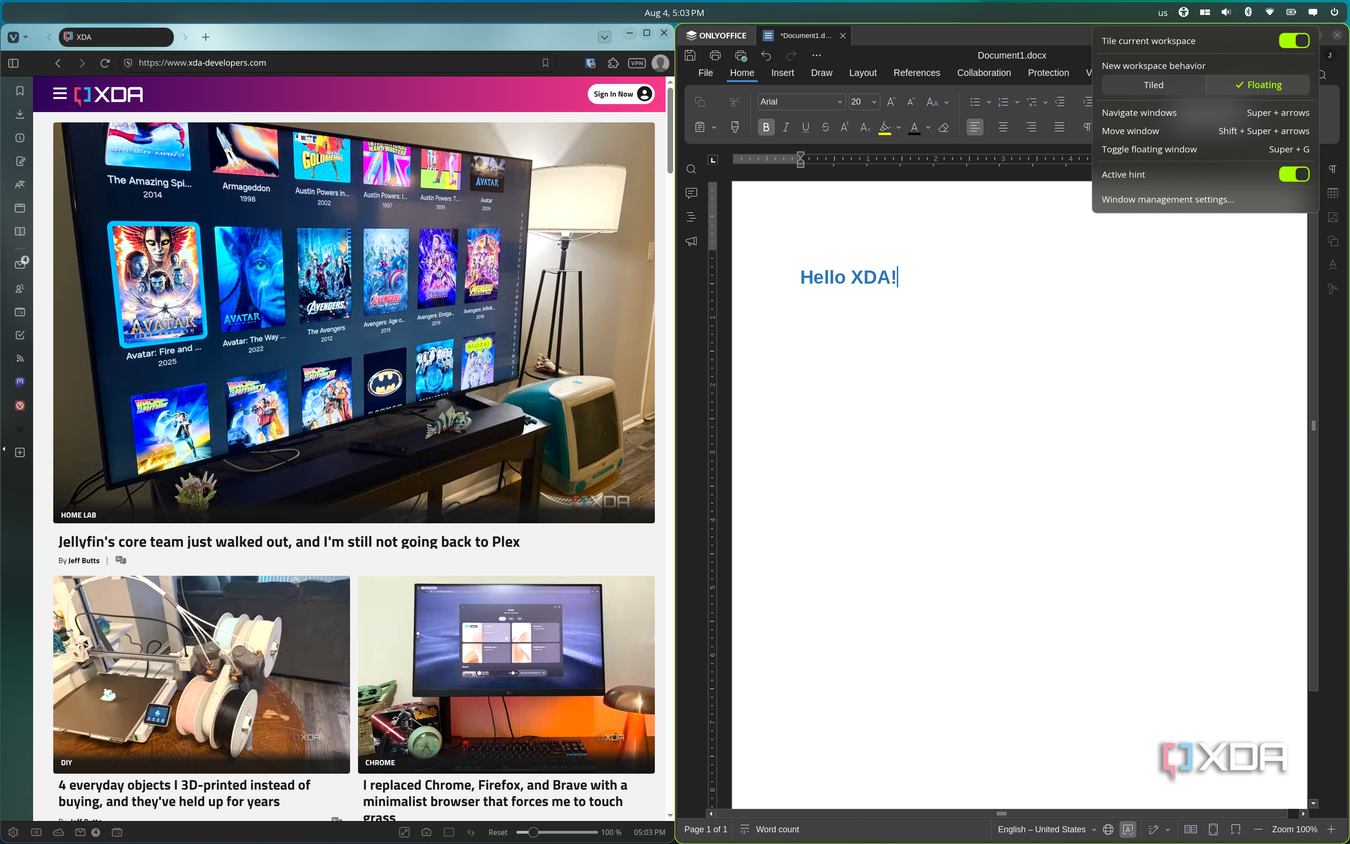Click the Clear style eraser icon

943,127
